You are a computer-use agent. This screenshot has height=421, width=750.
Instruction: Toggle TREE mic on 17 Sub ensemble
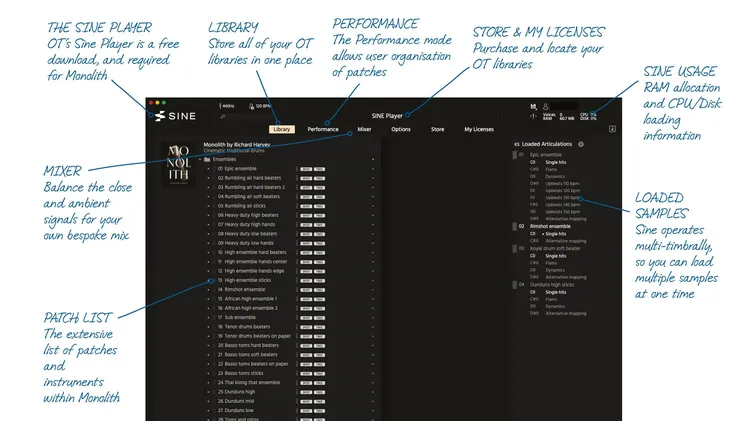319,318
